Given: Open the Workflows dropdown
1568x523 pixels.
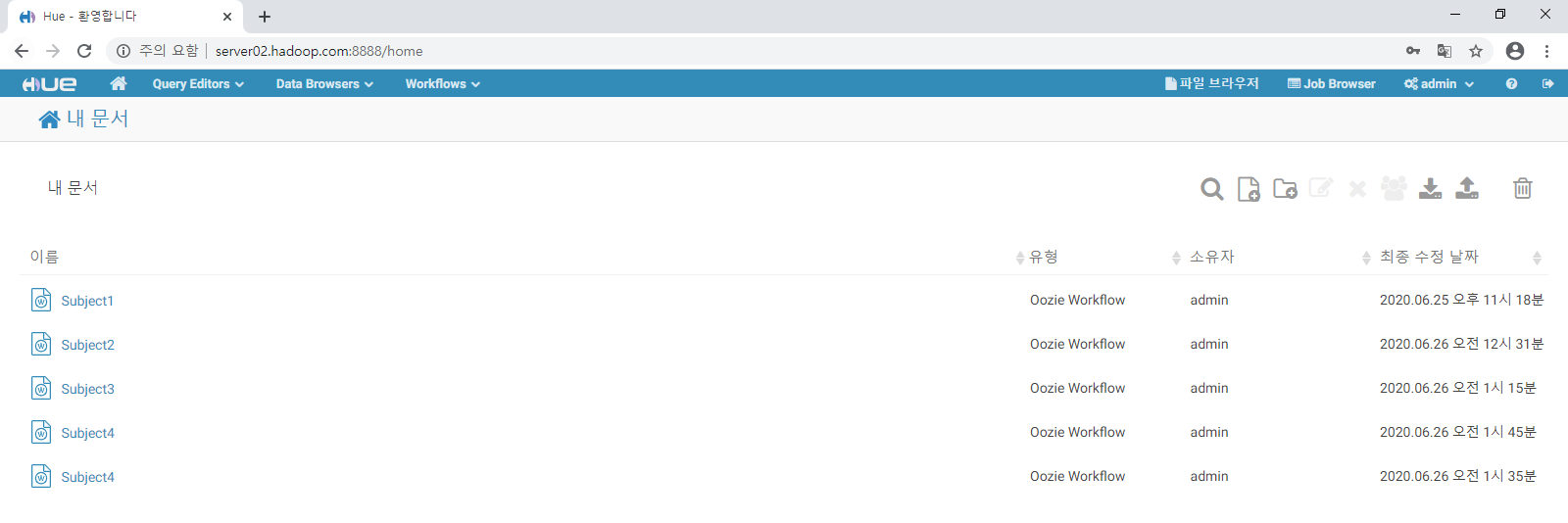Looking at the screenshot, I should click(x=443, y=84).
